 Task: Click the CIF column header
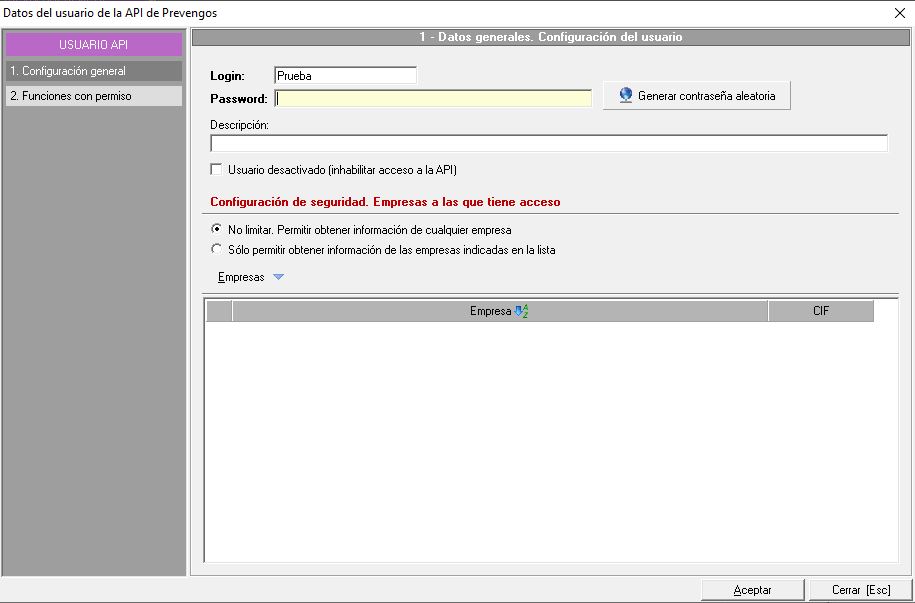(x=820, y=311)
